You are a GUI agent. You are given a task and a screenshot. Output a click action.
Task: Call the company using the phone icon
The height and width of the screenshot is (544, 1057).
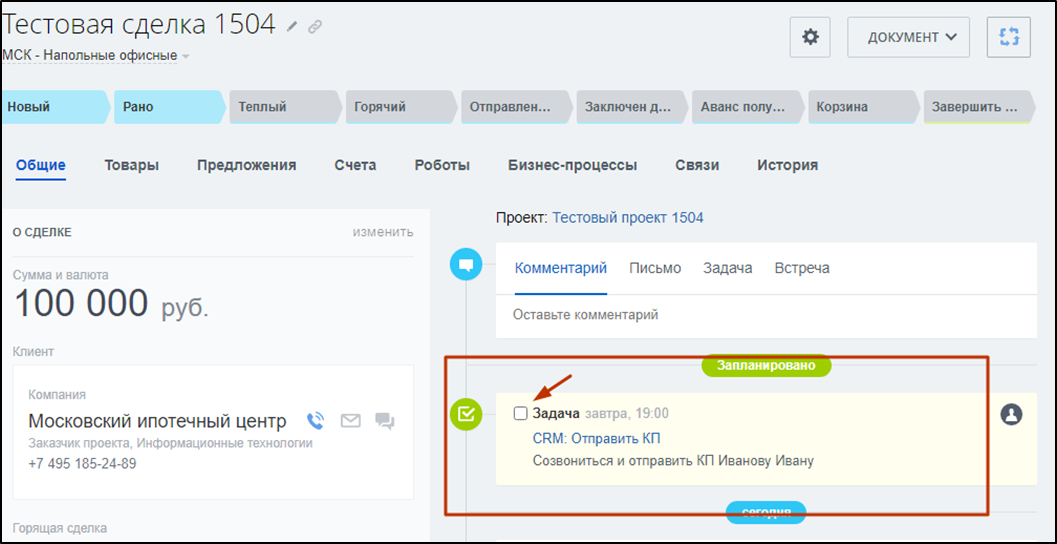[316, 421]
